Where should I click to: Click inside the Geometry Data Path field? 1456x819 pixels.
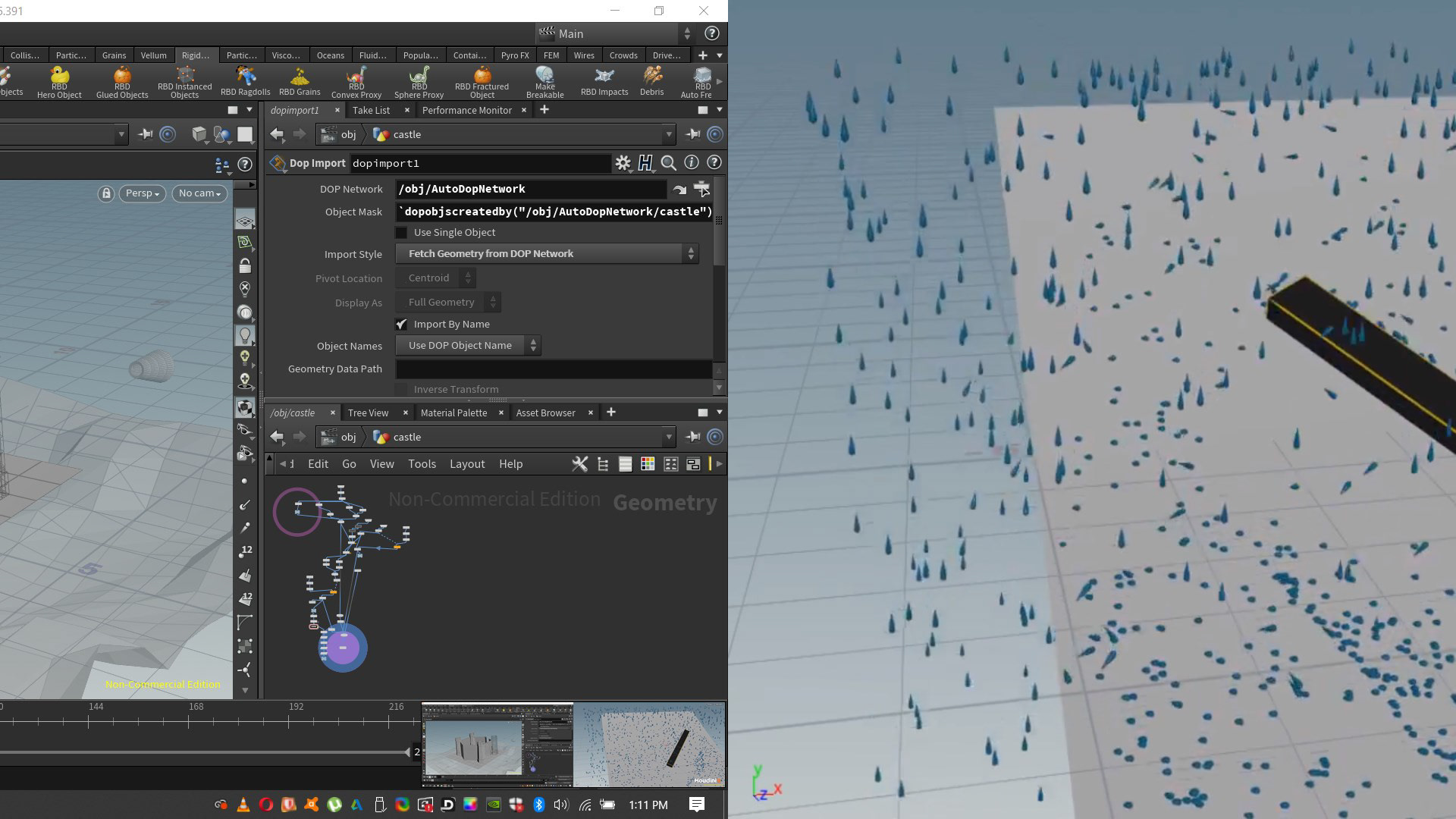[554, 369]
